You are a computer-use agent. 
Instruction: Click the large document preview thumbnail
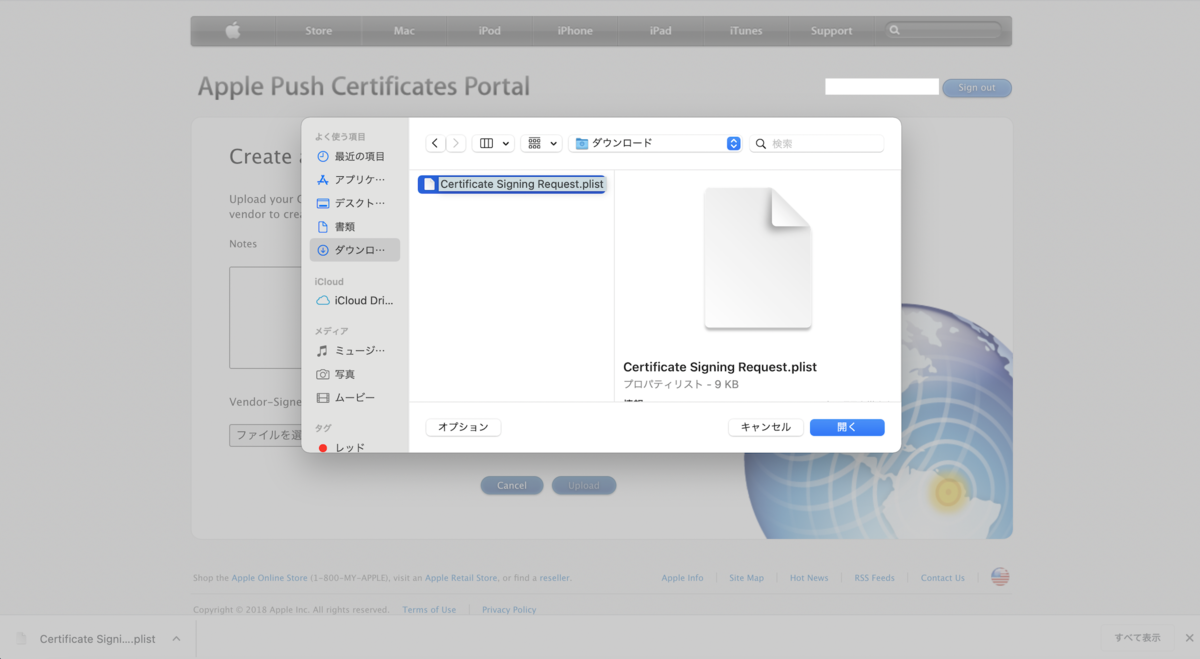pyautogui.click(x=758, y=258)
